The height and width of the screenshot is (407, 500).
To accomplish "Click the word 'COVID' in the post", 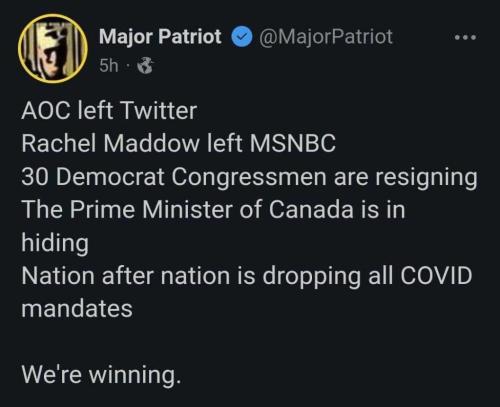I will point(436,276).
